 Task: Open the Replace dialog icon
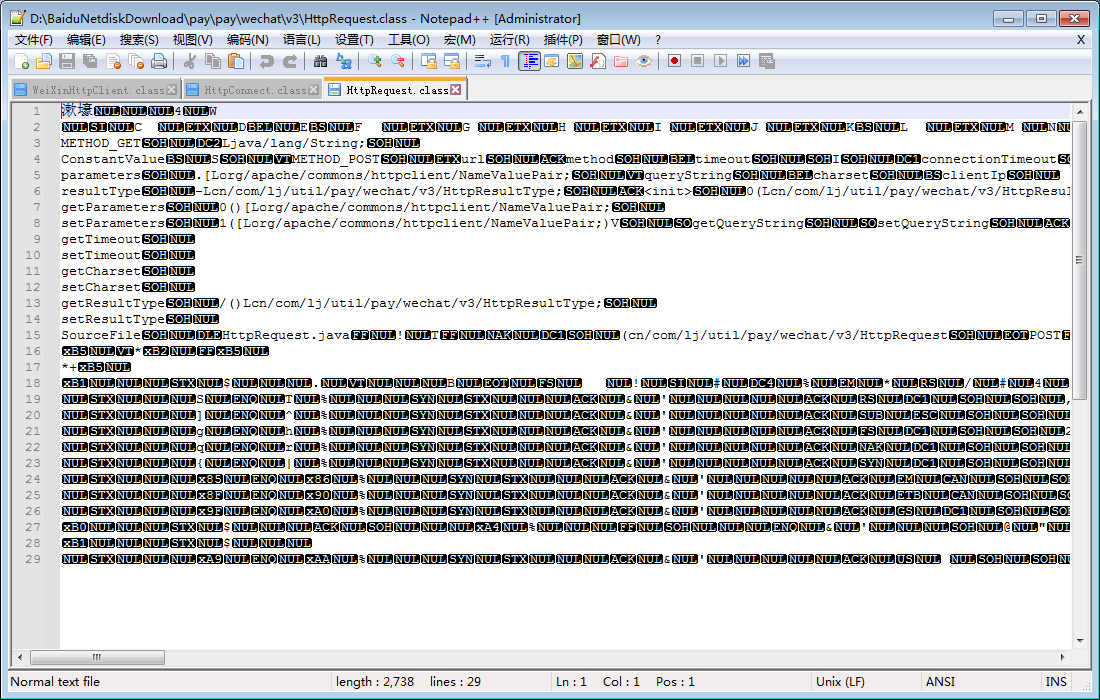(x=343, y=62)
